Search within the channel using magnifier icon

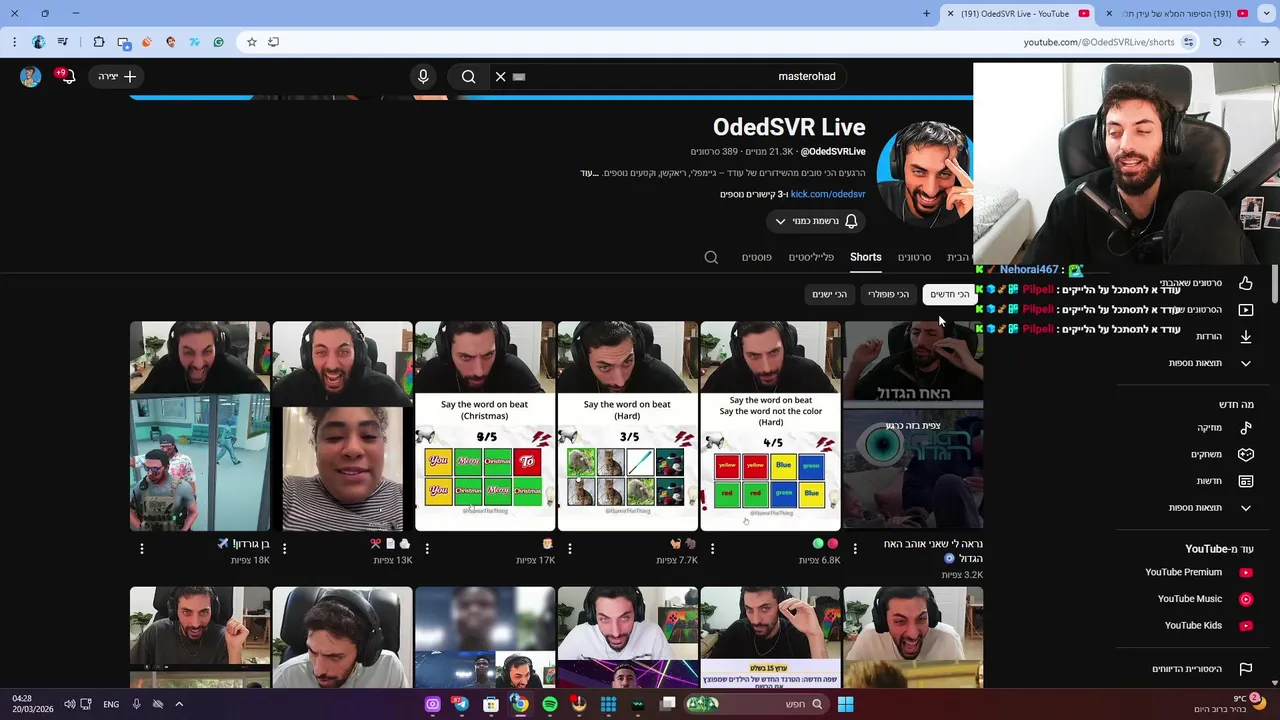tap(711, 257)
